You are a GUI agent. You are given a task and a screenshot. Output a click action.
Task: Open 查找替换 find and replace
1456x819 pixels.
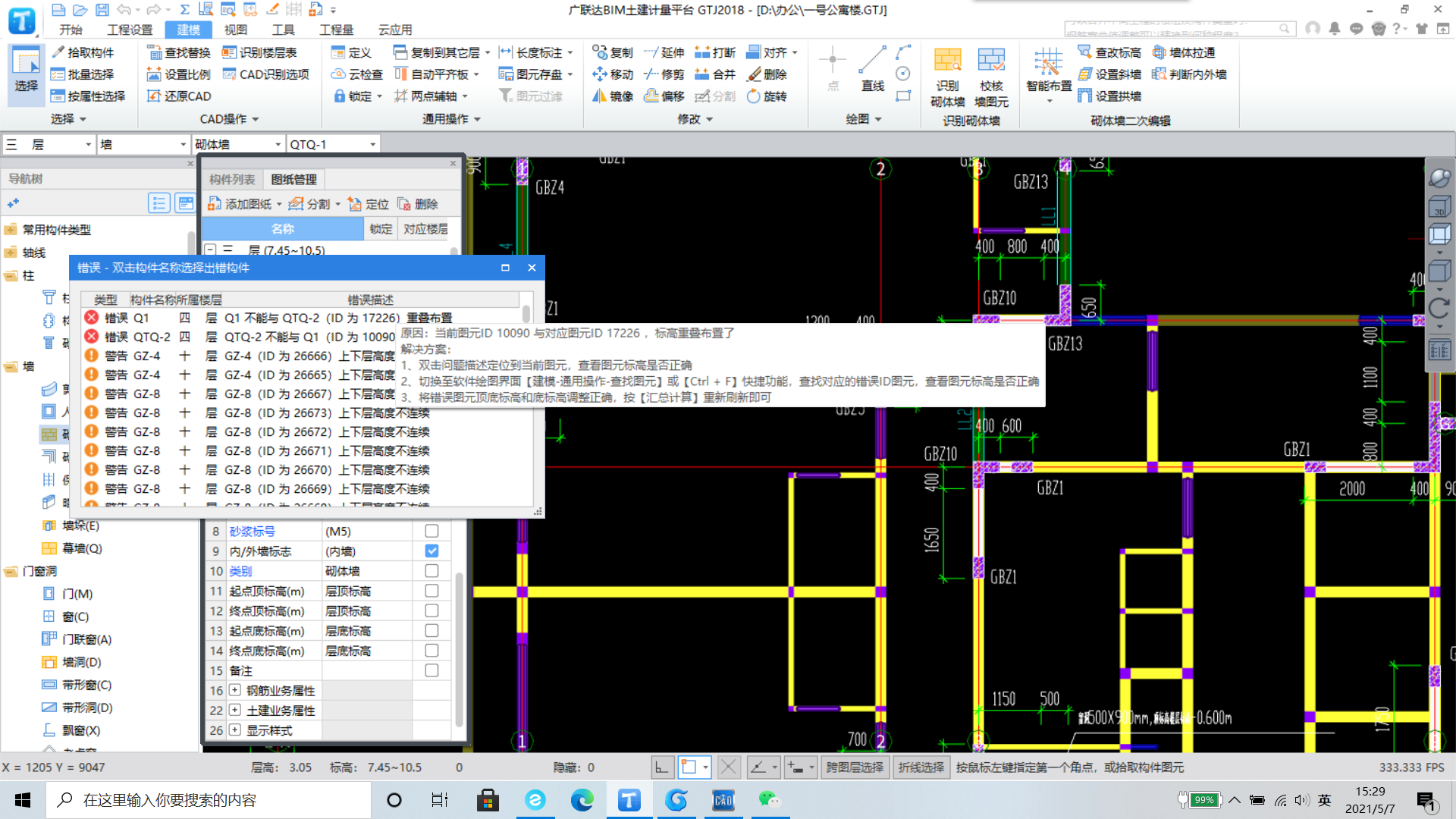point(179,52)
